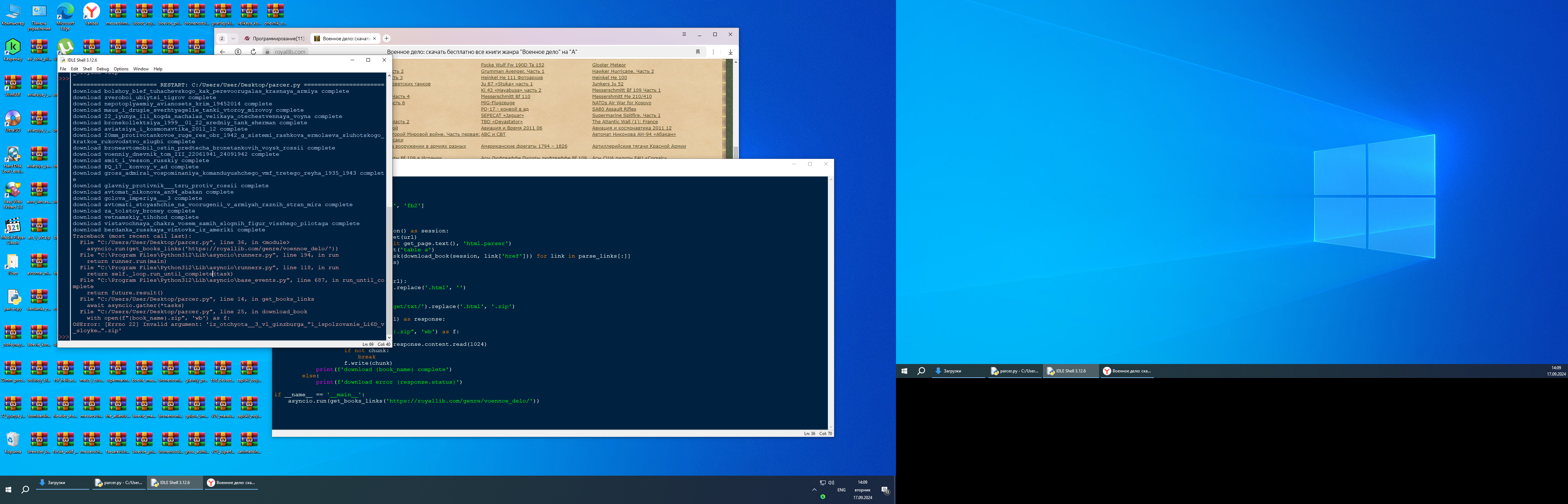Select the Easy Web Extract desktop icon

click(x=13, y=195)
